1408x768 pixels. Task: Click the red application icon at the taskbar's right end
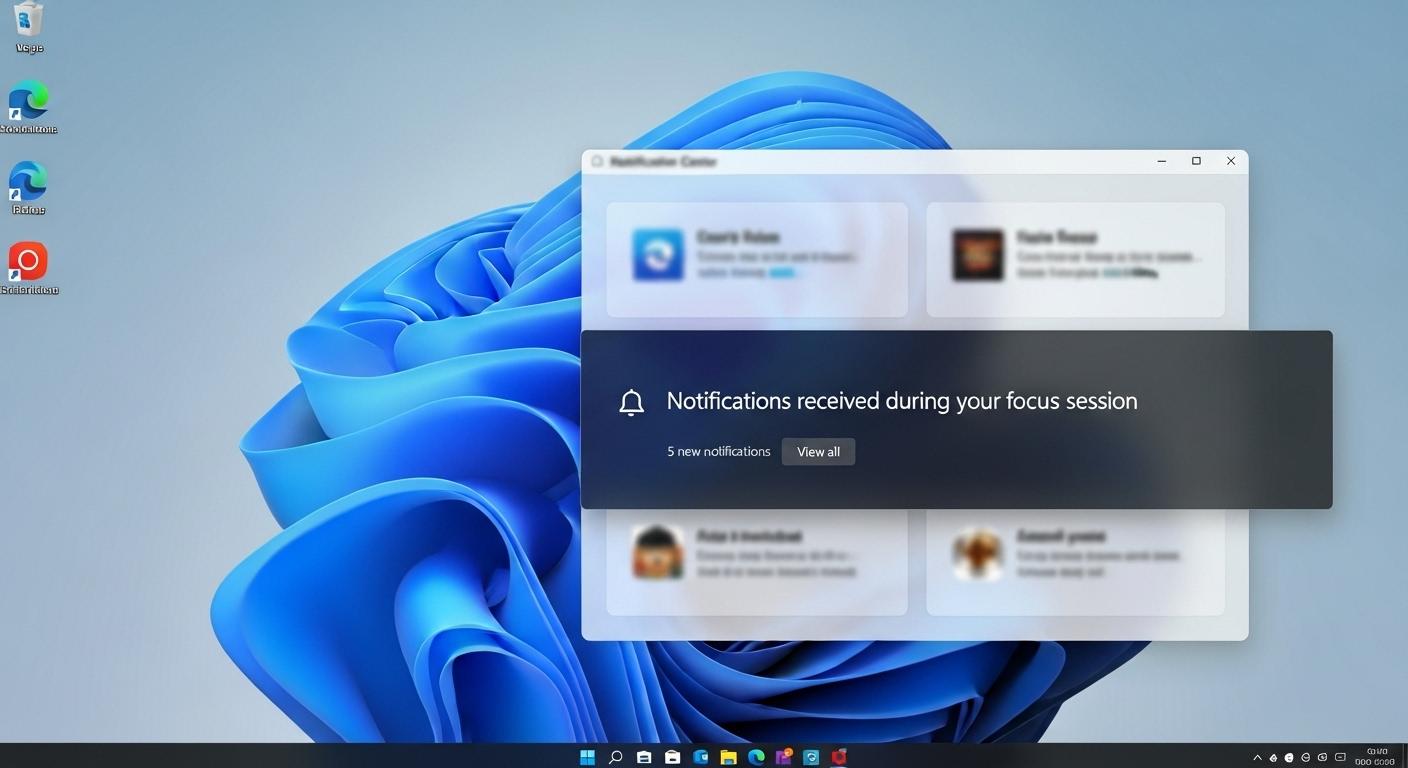pos(839,757)
